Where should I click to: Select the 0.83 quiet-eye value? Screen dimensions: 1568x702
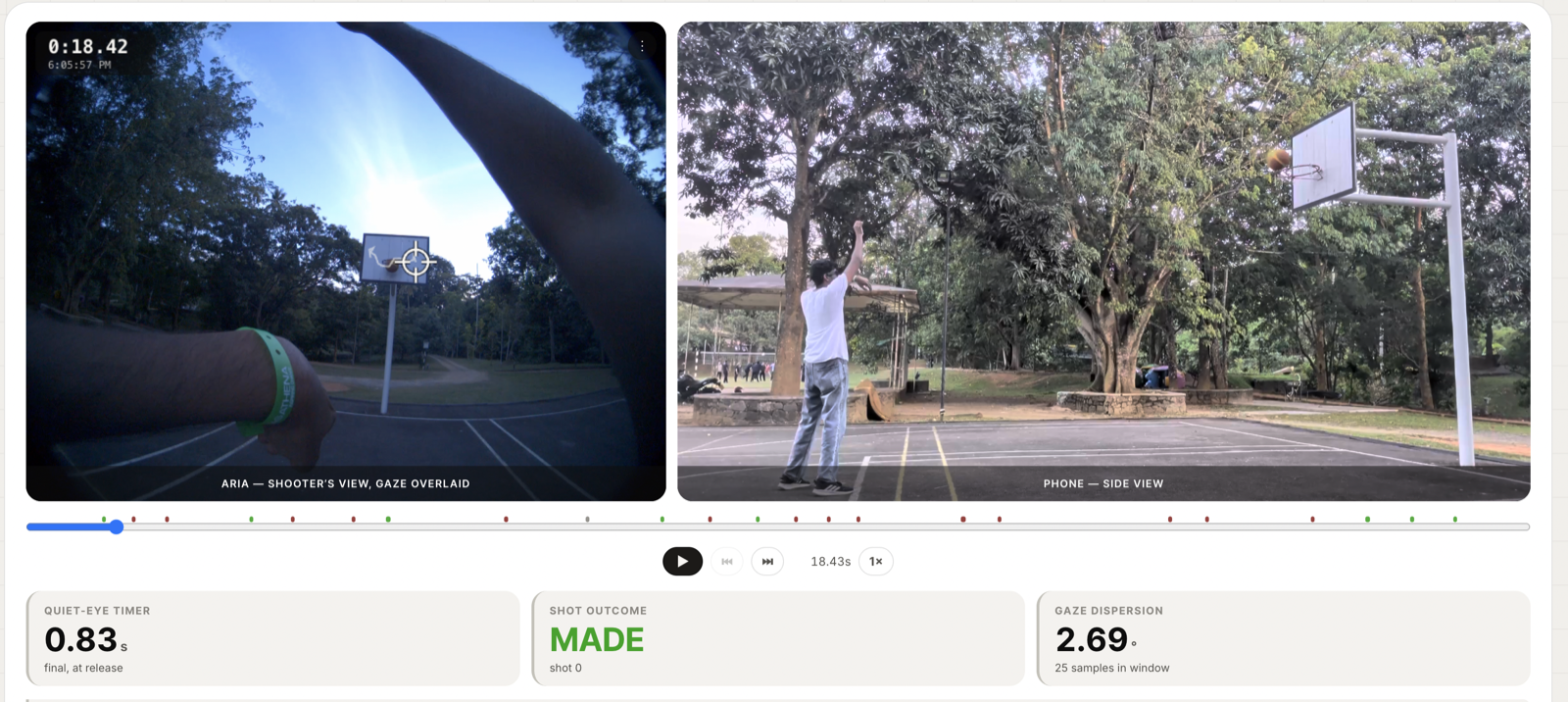pos(80,640)
